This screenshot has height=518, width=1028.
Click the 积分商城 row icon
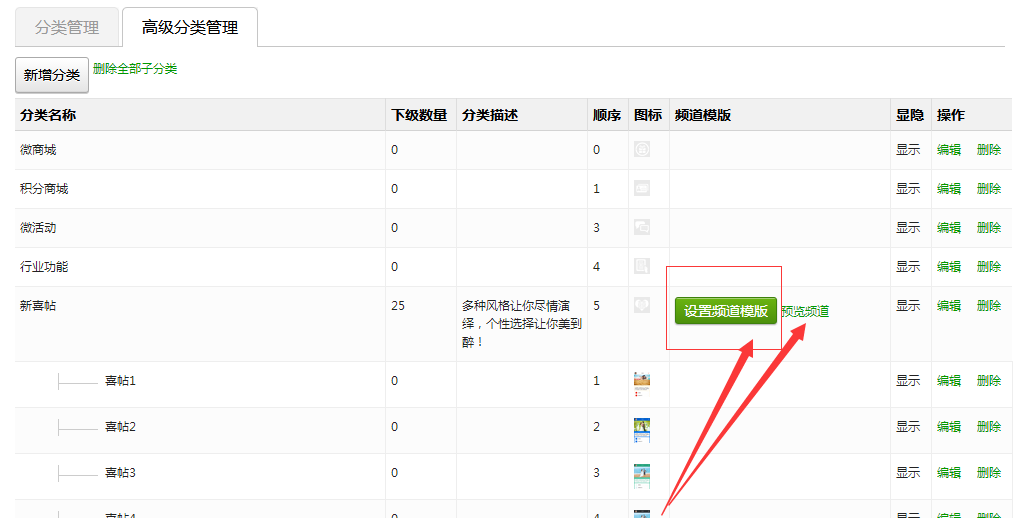pos(642,188)
